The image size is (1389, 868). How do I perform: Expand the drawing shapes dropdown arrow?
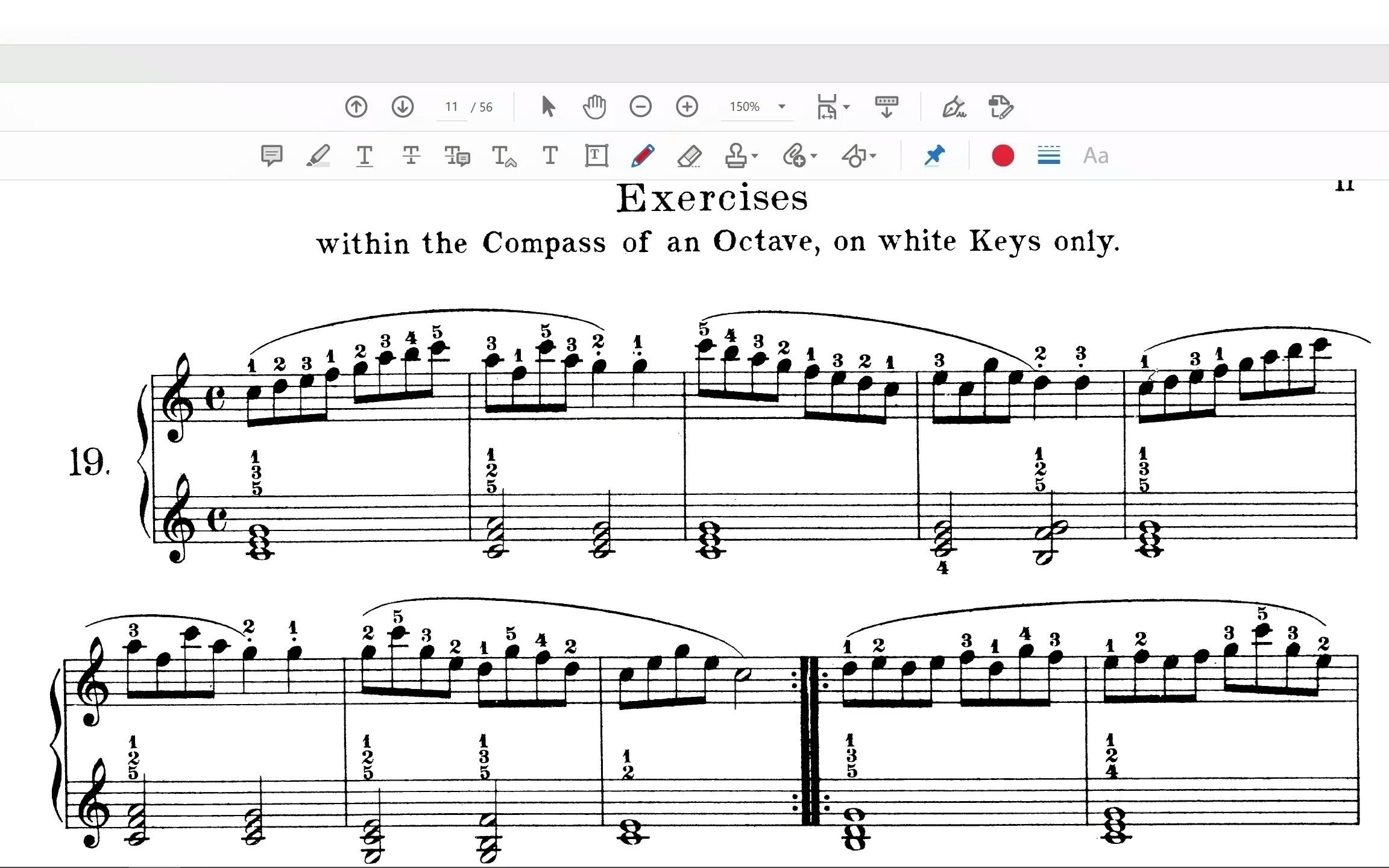(874, 156)
